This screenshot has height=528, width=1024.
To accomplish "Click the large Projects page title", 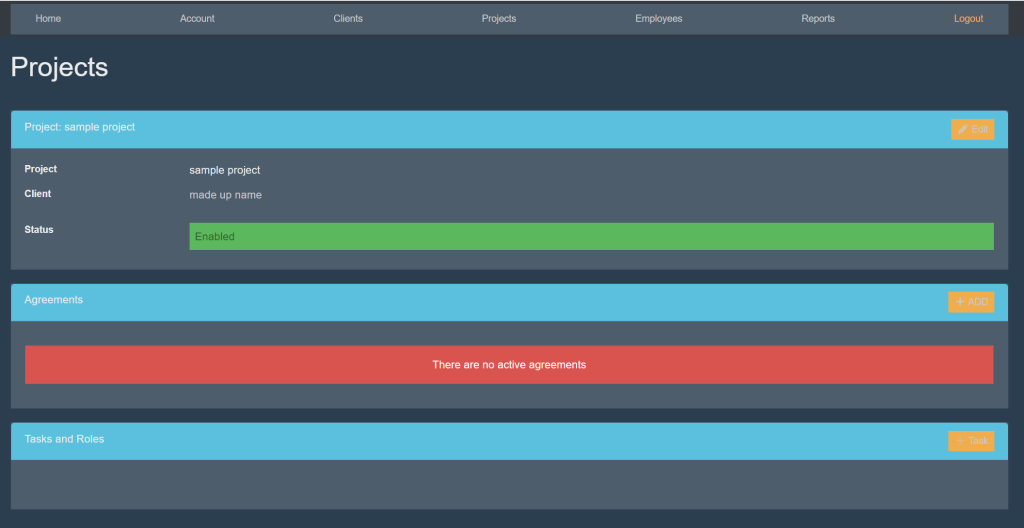I will point(59,67).
